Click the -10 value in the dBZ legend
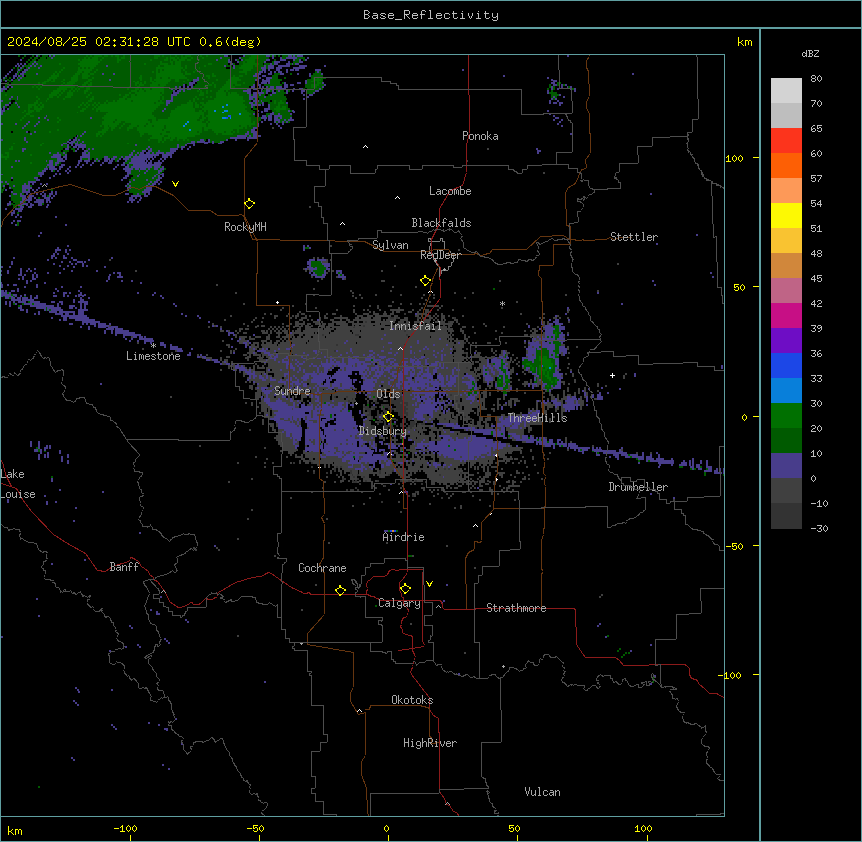The width and height of the screenshot is (862, 842). (819, 503)
